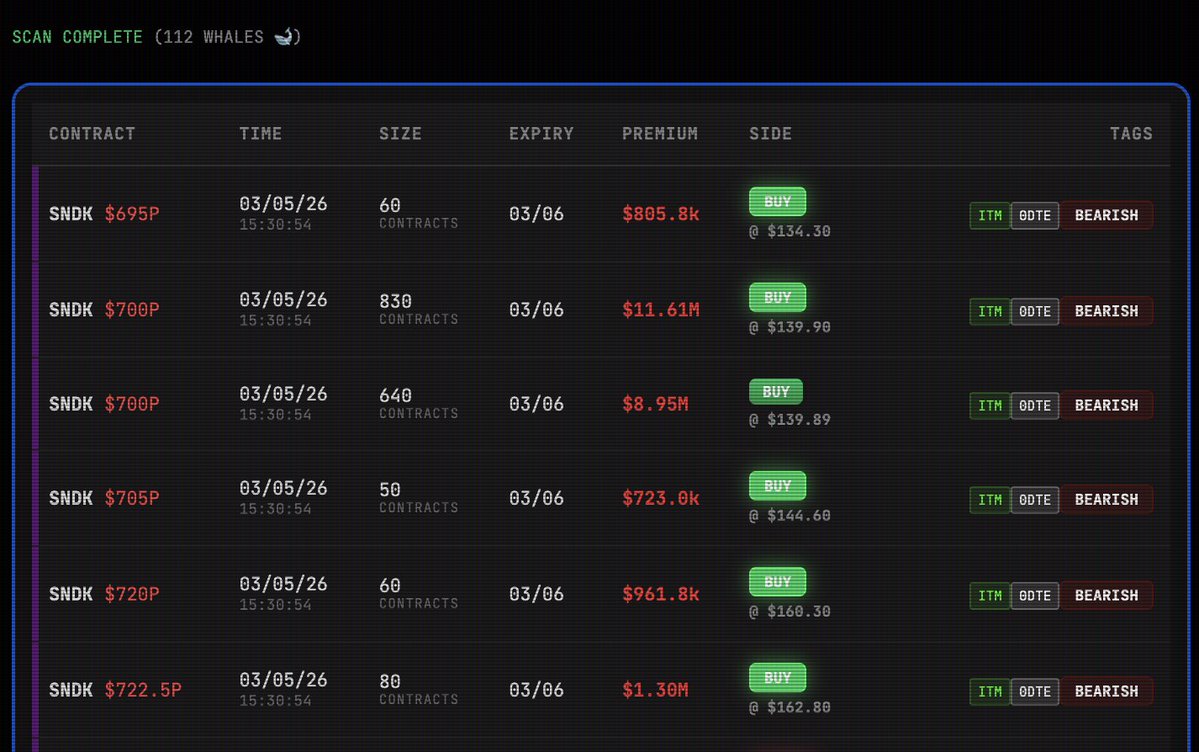Click the @ $162.80 fill price
Image resolution: width=1199 pixels, height=752 pixels.
789,707
